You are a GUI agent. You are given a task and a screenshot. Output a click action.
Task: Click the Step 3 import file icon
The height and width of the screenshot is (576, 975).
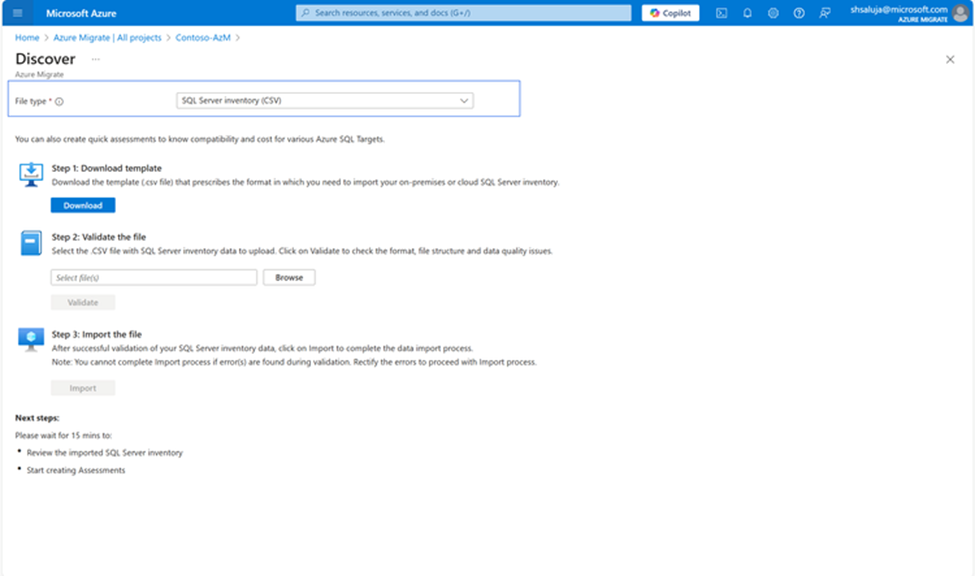point(30,340)
